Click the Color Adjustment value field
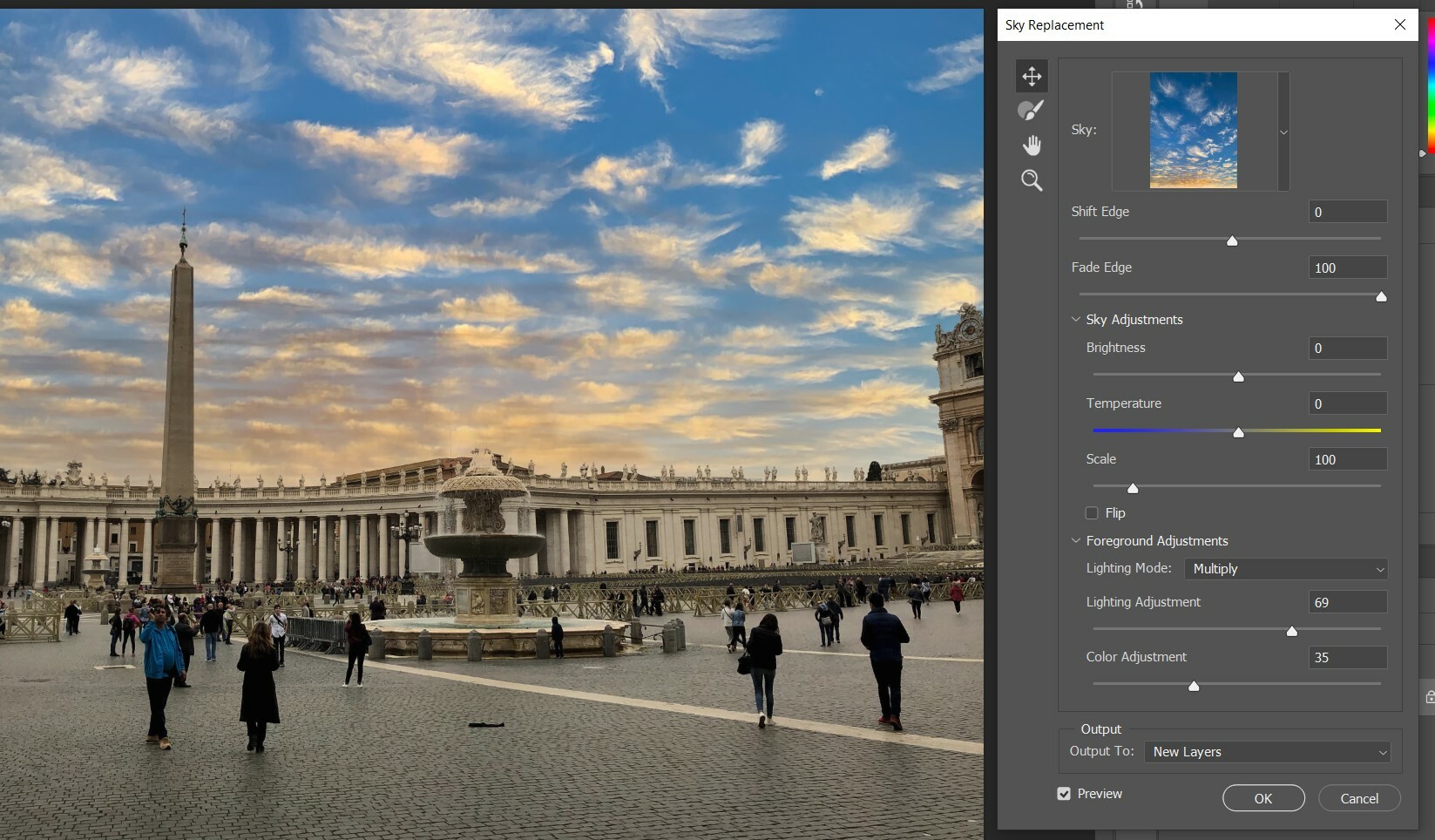The height and width of the screenshot is (840, 1435). pos(1347,657)
